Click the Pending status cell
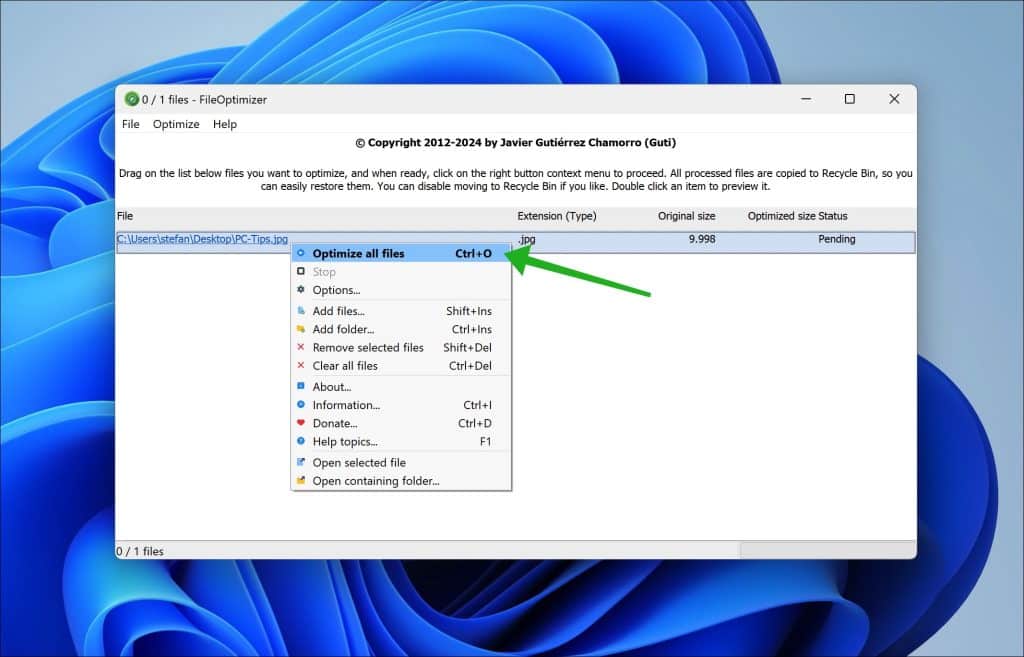 point(837,239)
